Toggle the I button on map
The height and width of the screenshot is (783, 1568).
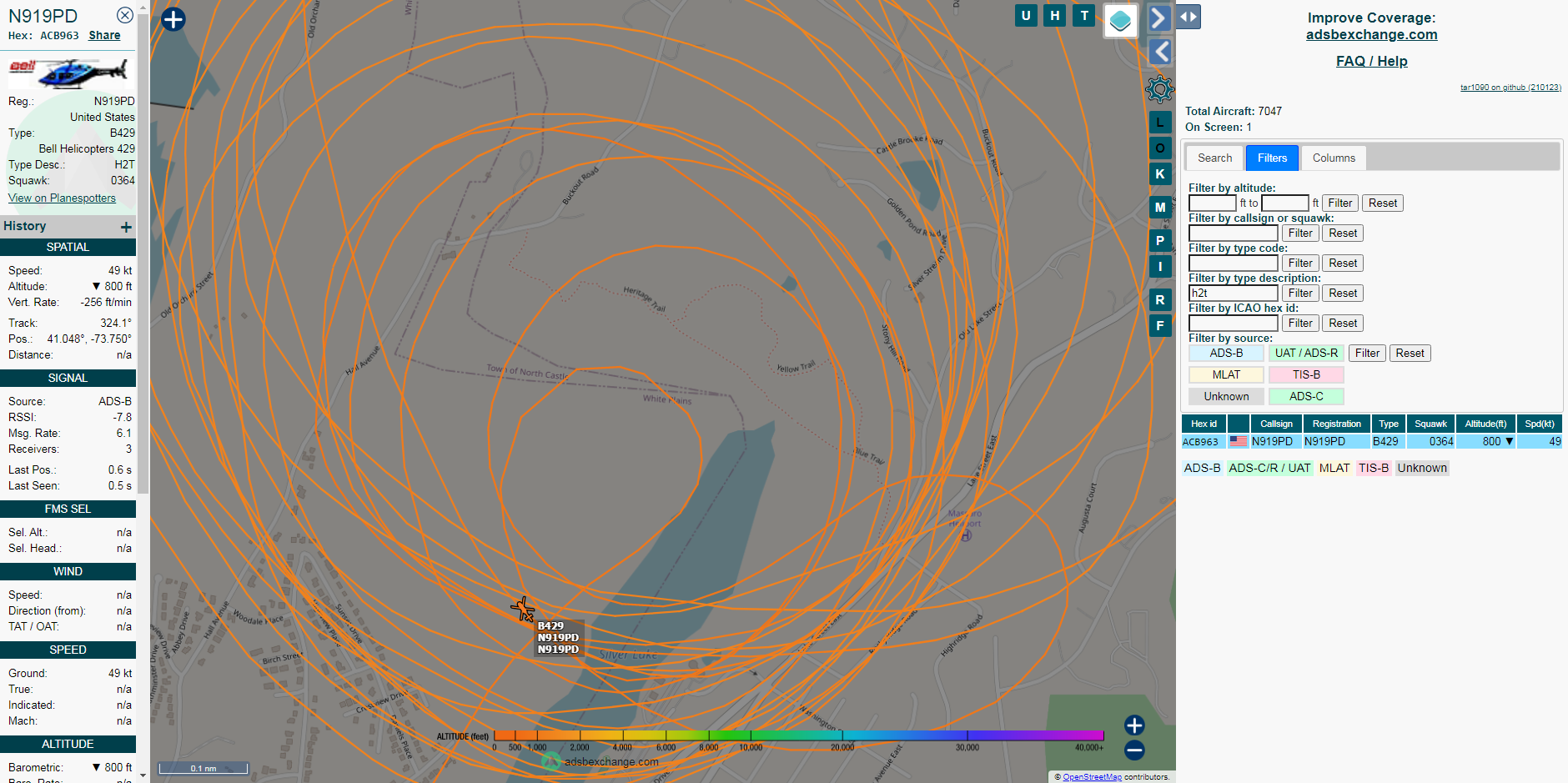(1160, 267)
